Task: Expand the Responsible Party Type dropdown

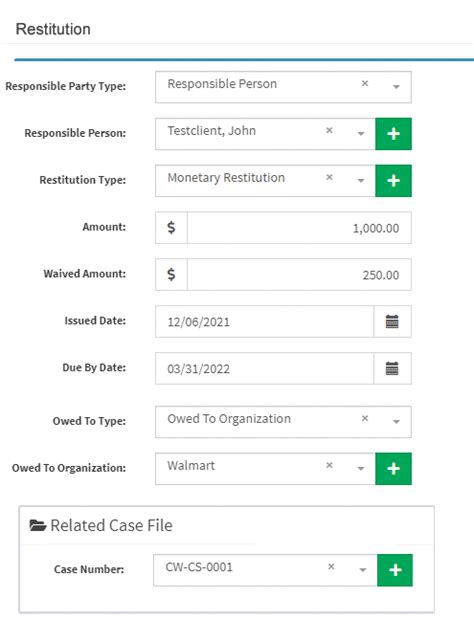Action: click(396, 87)
